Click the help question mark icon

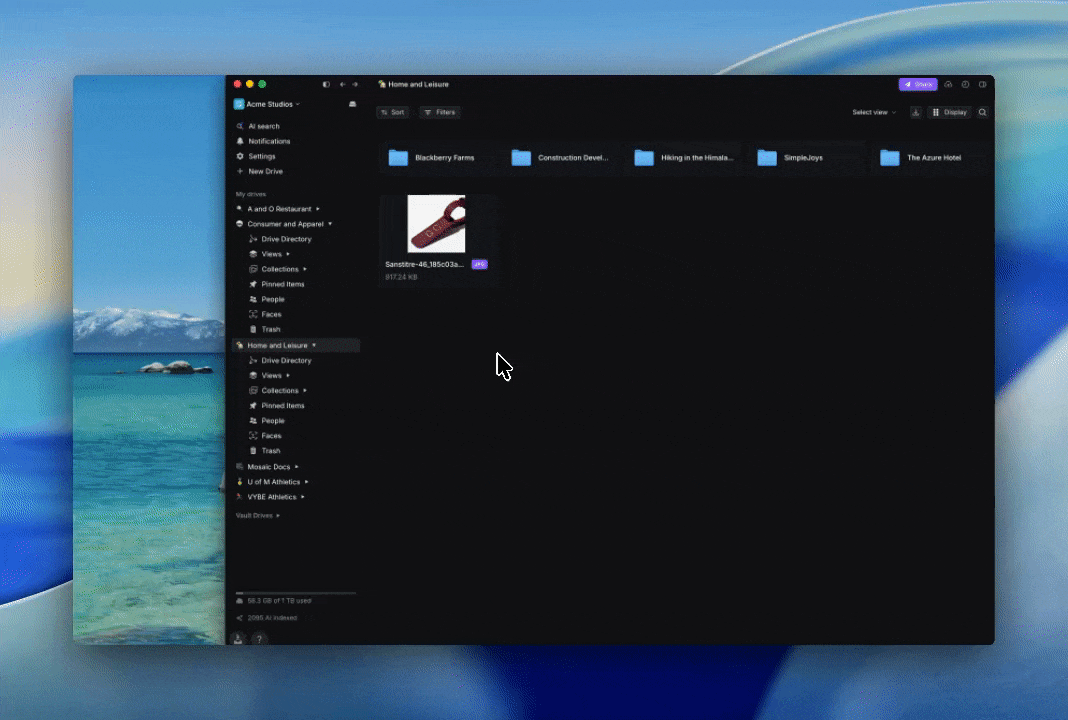point(259,639)
